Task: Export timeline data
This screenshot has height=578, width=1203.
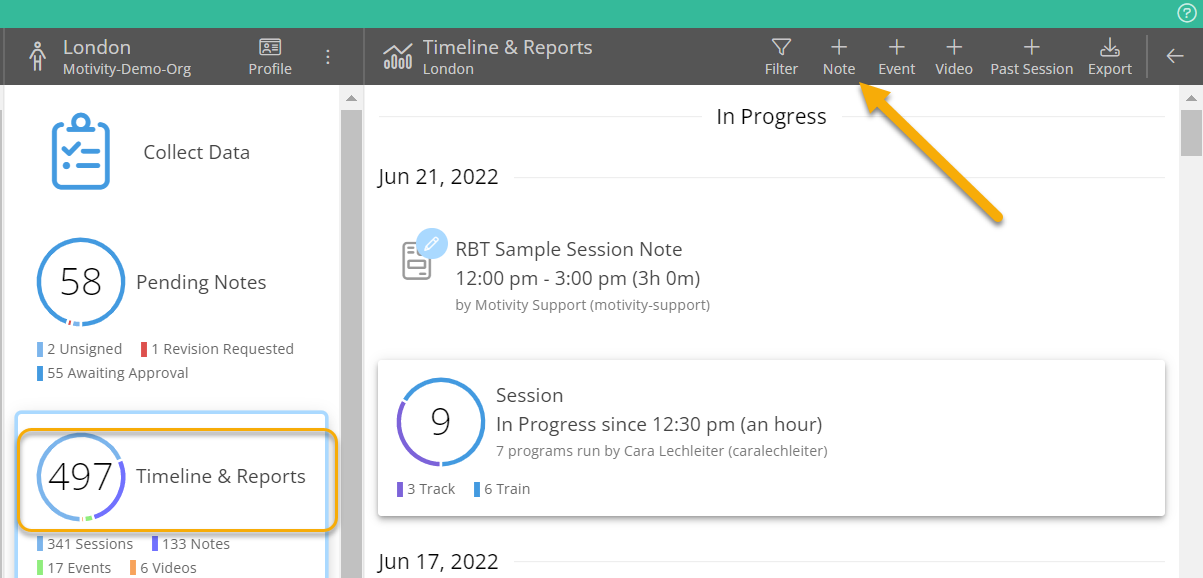Action: click(1109, 57)
